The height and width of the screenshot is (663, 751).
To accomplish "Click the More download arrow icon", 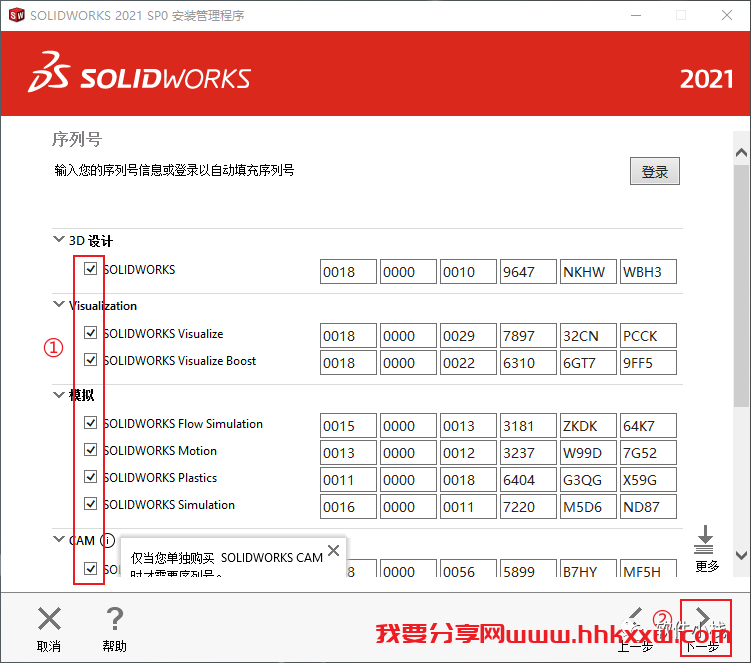I will 704,540.
